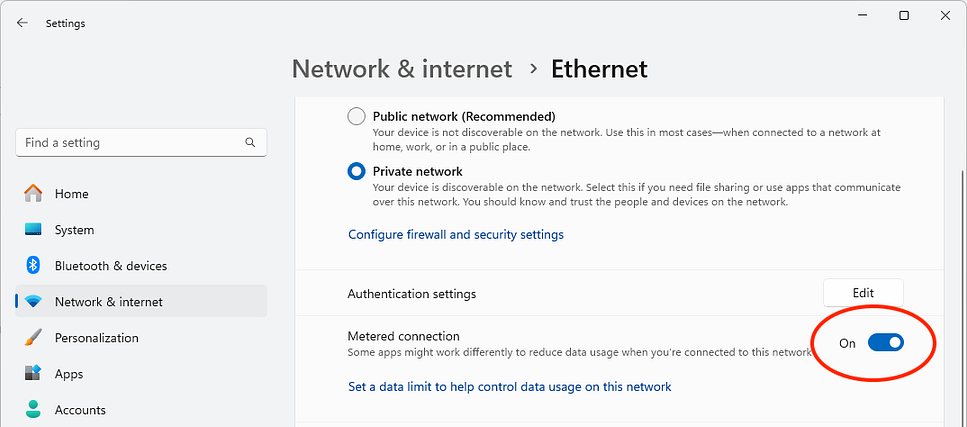The height and width of the screenshot is (427, 967).
Task: Click the Network & internet wifi icon
Action: point(33,302)
